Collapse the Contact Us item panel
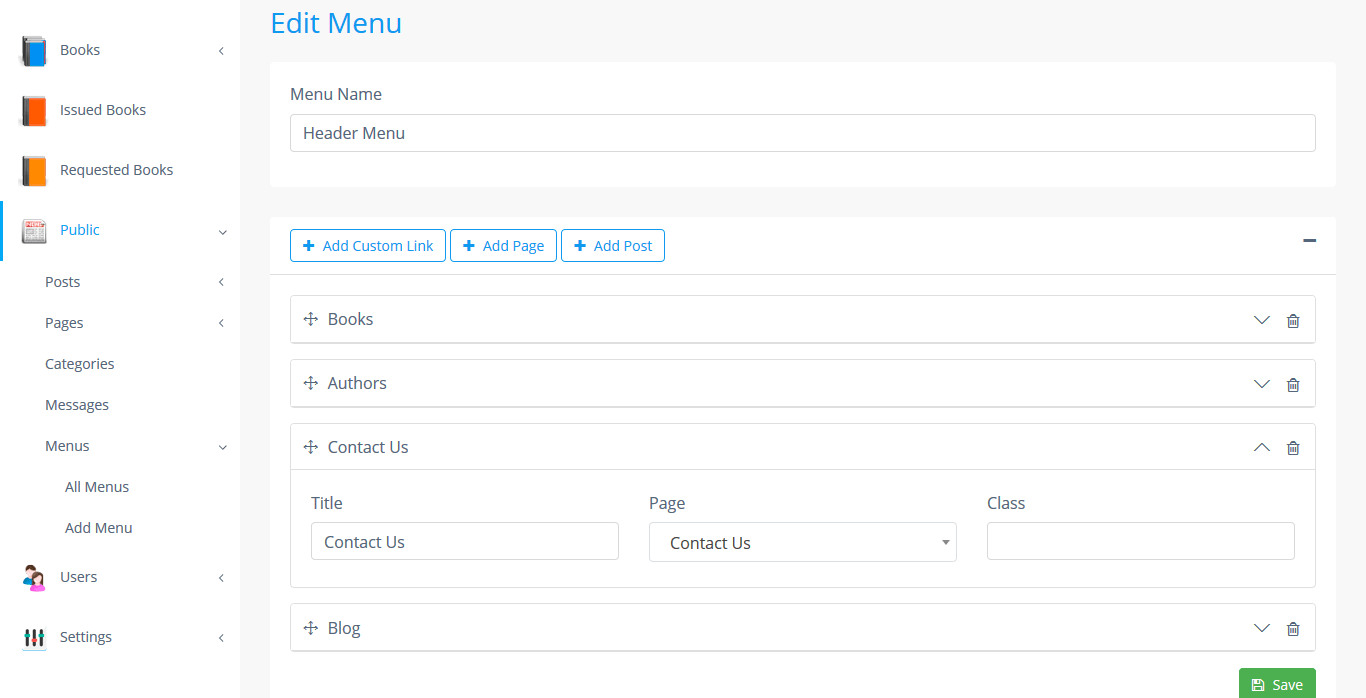1366x698 pixels. coord(1261,447)
